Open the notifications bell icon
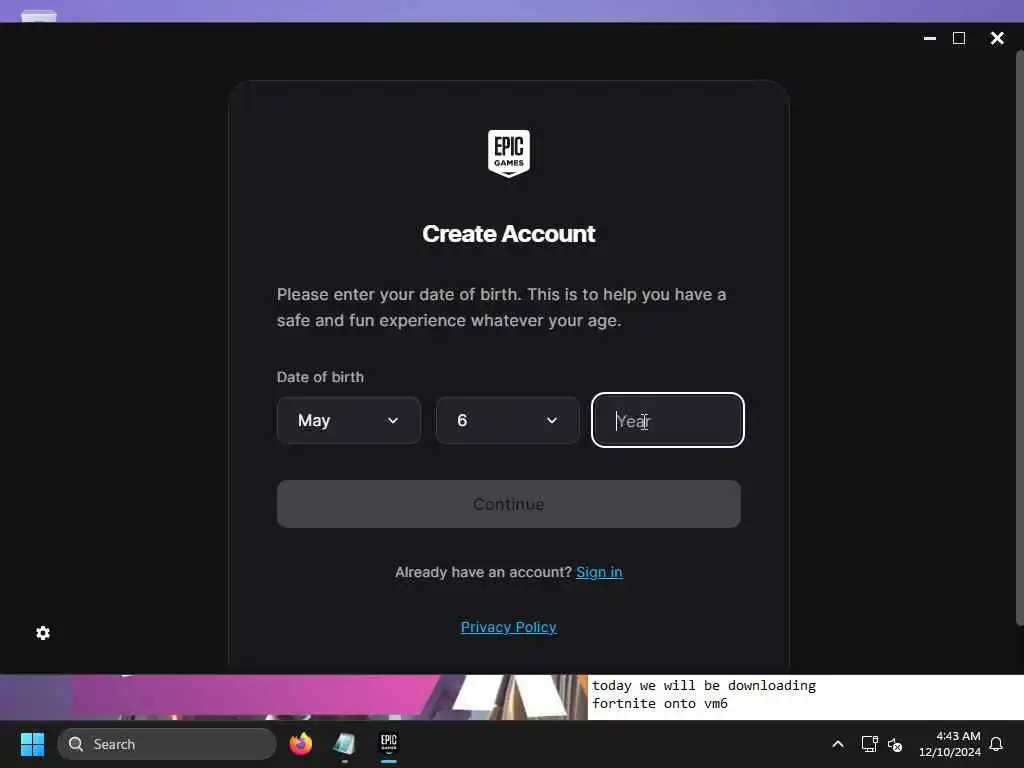Viewport: 1024px width, 768px height. 996,744
